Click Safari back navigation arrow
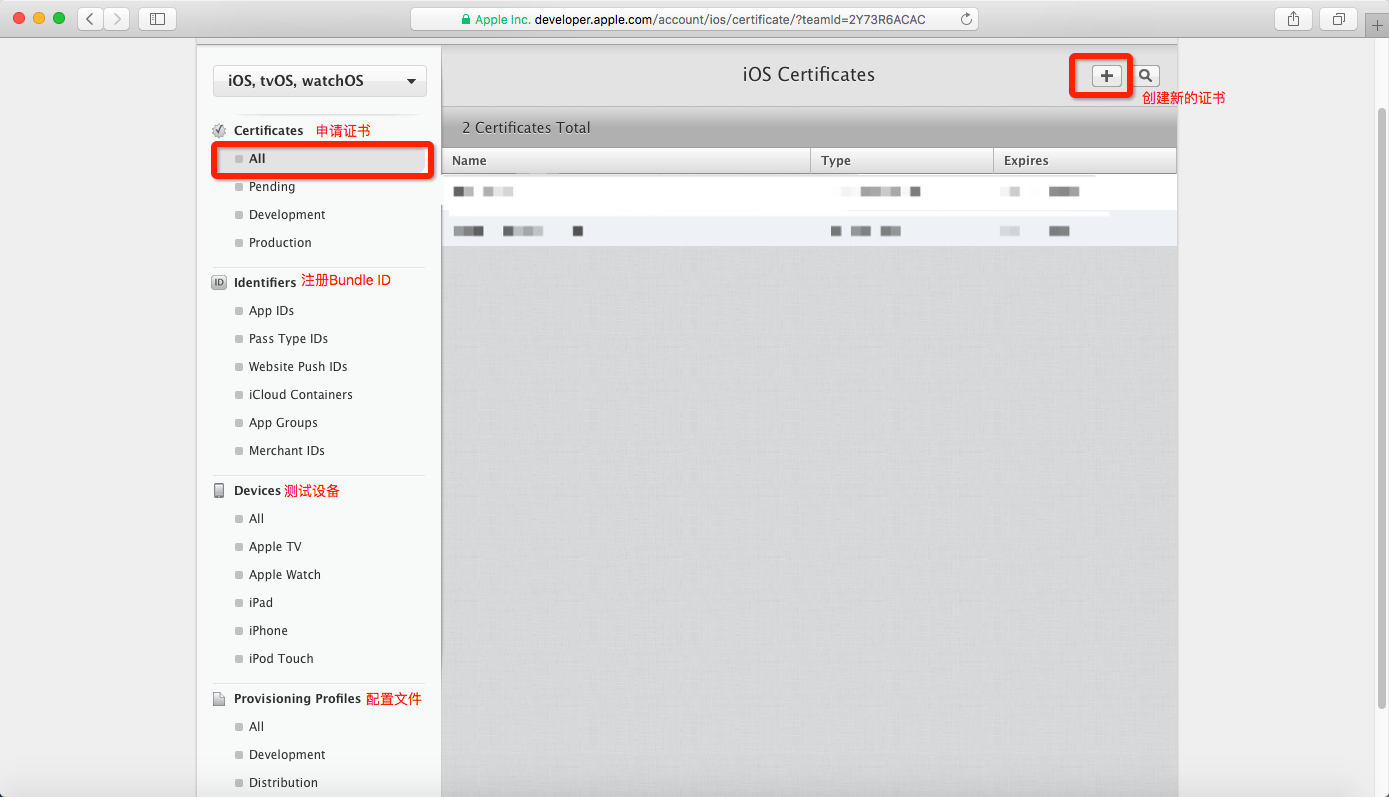This screenshot has width=1389, height=797. 90,19
